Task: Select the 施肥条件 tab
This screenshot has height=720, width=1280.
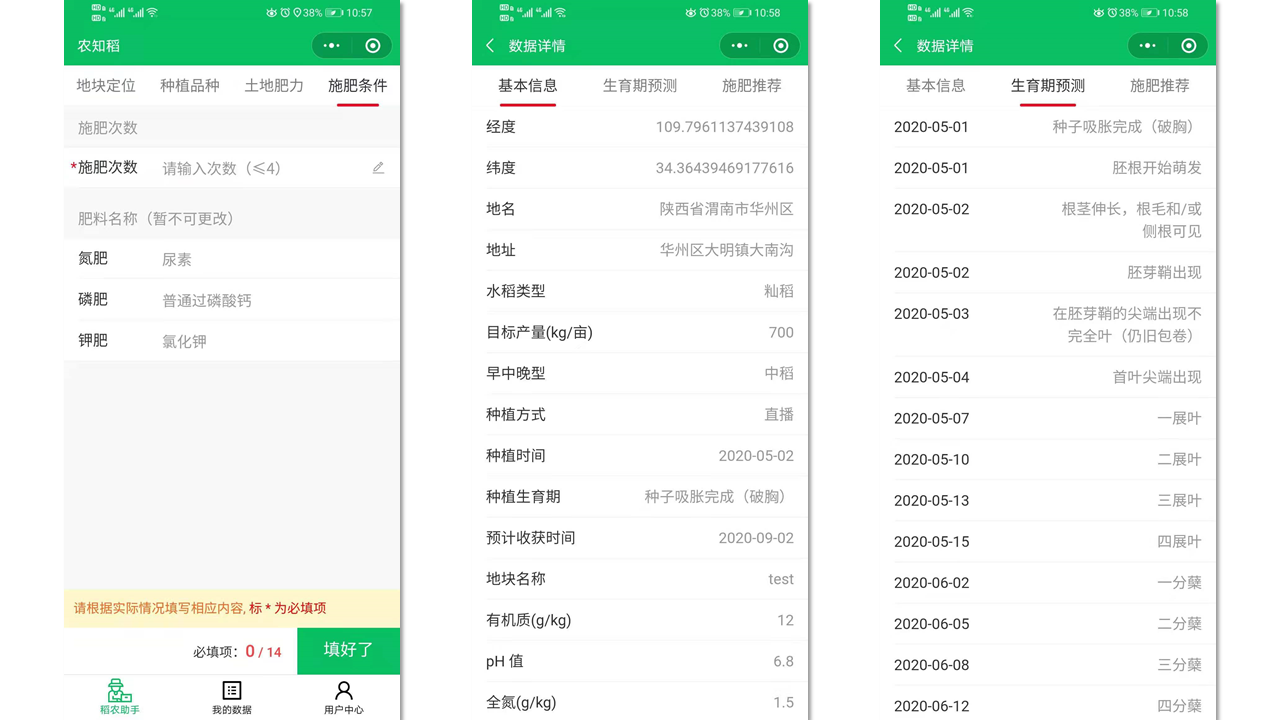Action: pos(358,86)
